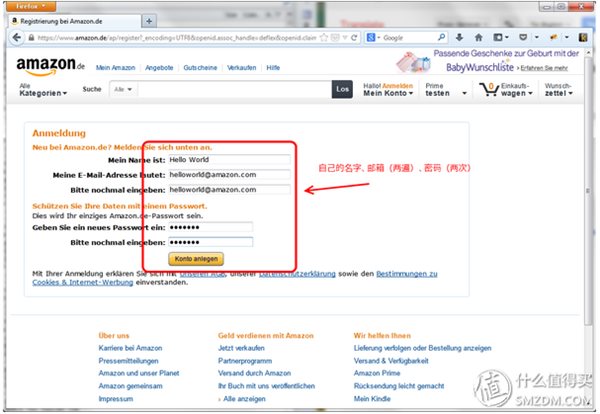
Task: Click the Google search input box
Action: [409, 37]
